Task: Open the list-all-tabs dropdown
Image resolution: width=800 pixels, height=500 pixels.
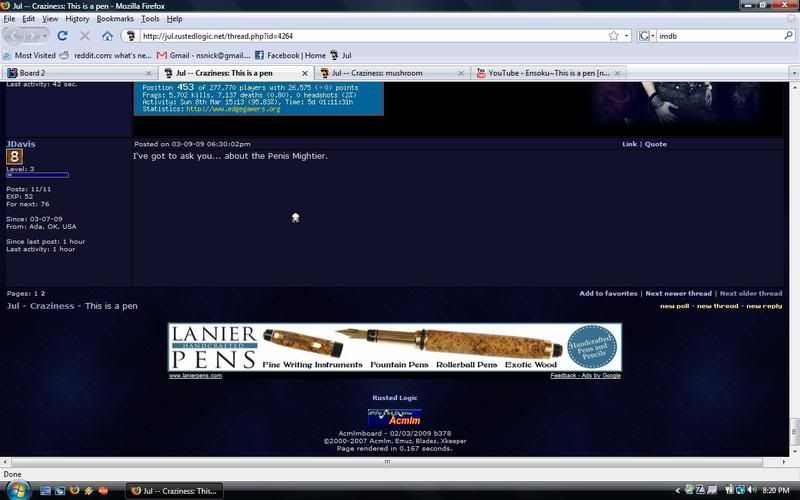Action: pyautogui.click(x=794, y=73)
